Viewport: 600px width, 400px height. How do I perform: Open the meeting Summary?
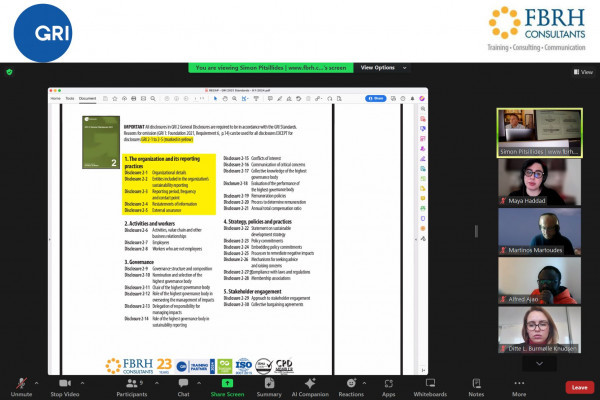pyautogui.click(x=269, y=383)
